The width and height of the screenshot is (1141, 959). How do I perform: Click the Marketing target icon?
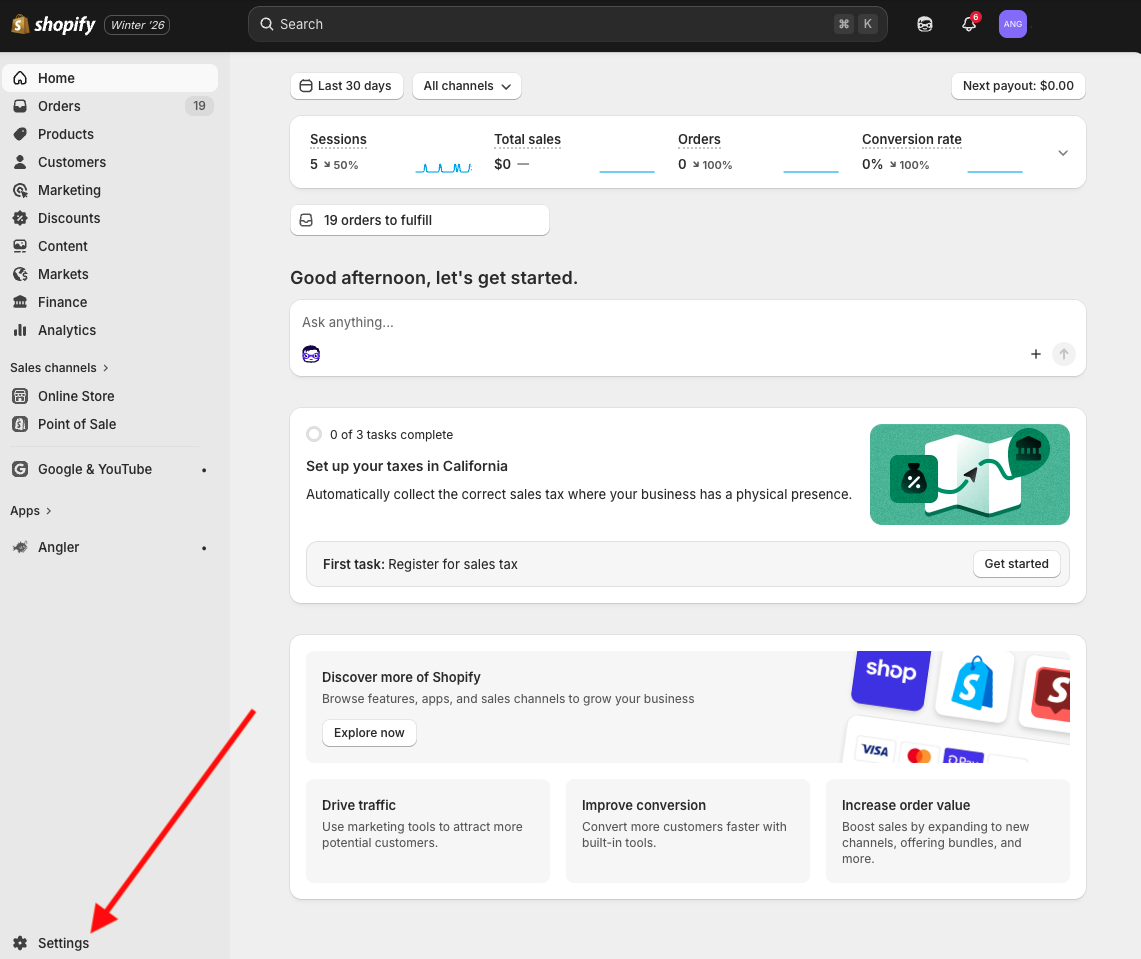tap(20, 190)
